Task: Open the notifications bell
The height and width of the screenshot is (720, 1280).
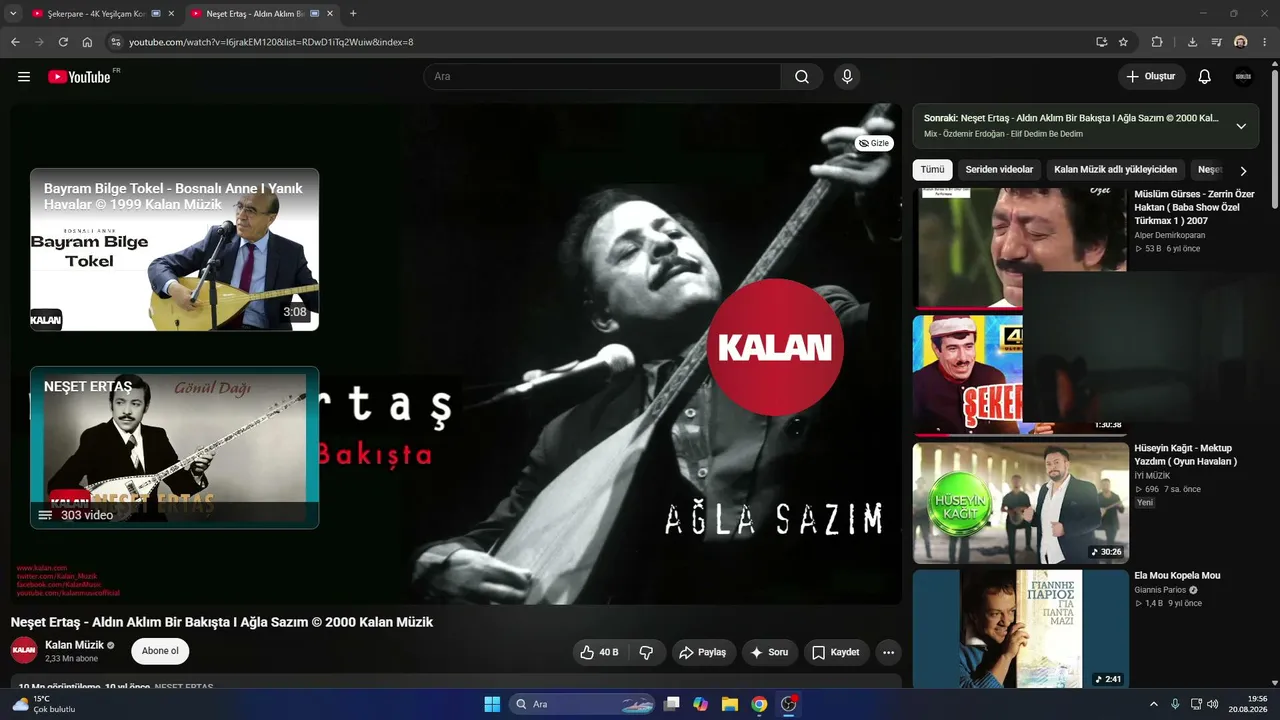Action: click(1205, 77)
